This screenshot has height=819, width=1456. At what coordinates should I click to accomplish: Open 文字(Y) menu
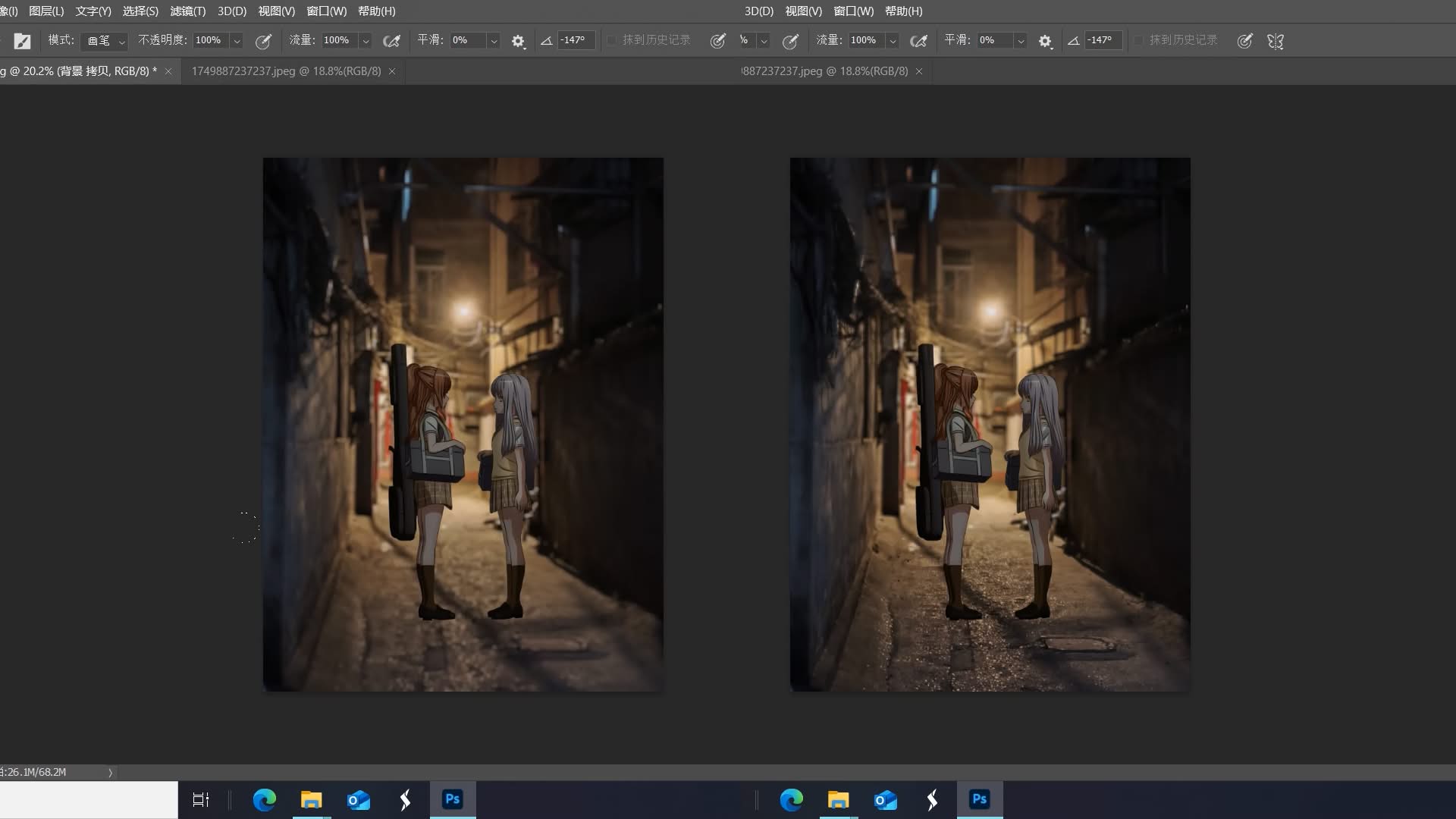tap(93, 11)
